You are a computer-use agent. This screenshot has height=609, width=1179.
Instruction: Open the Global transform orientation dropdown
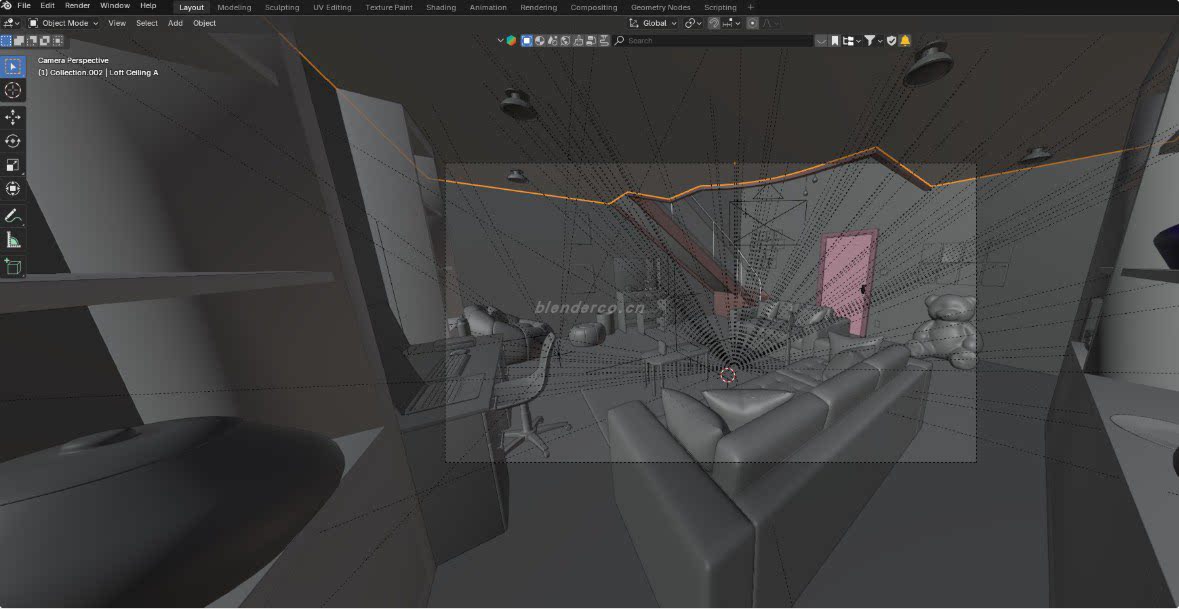(x=652, y=23)
